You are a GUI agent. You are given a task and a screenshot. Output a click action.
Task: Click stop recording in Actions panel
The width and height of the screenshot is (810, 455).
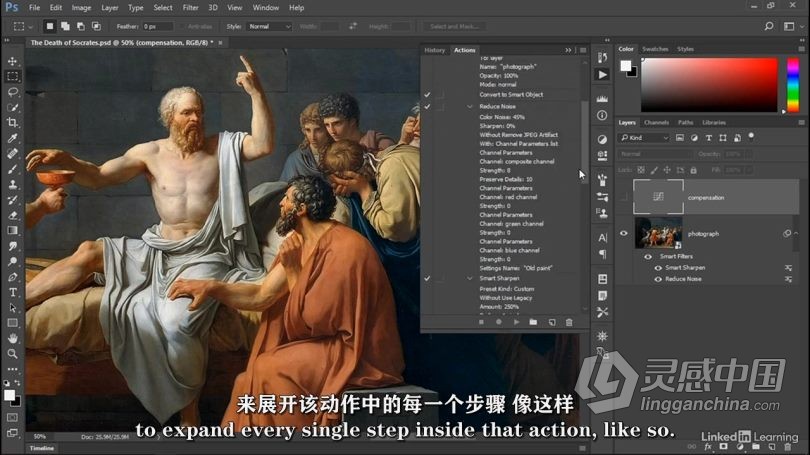click(x=481, y=322)
